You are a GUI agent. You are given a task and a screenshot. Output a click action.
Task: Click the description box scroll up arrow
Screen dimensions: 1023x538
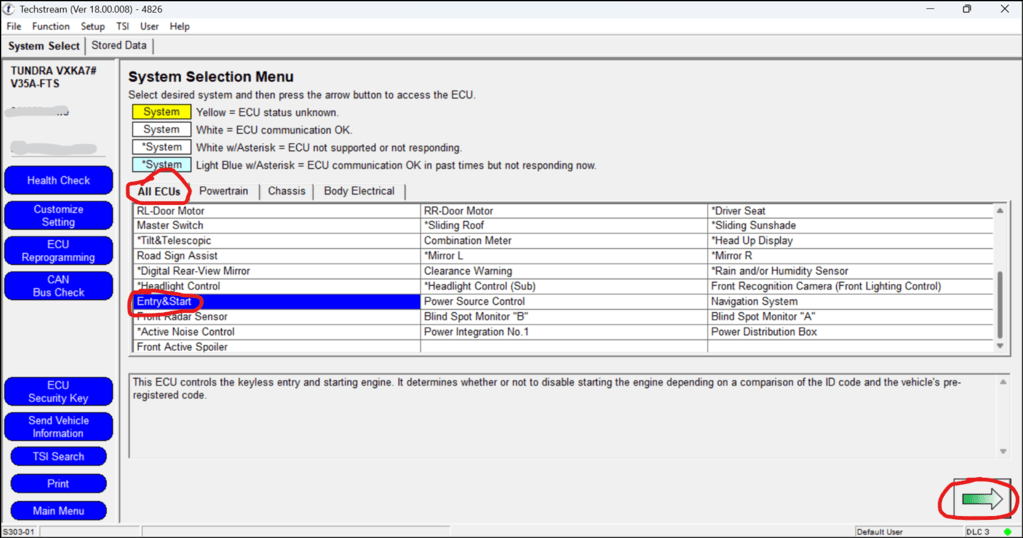1003,381
